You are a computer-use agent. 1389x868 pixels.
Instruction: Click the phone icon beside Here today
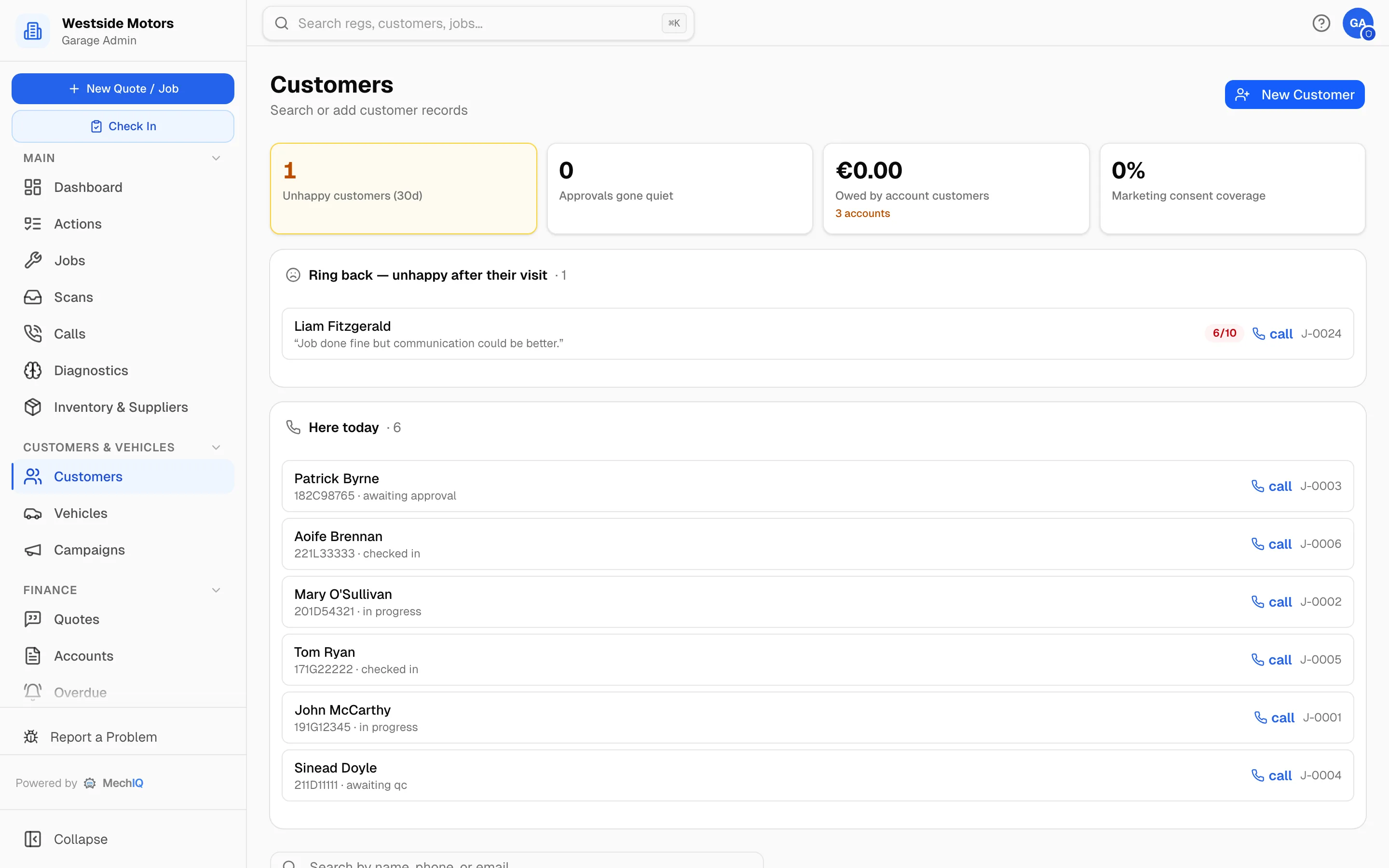293,427
